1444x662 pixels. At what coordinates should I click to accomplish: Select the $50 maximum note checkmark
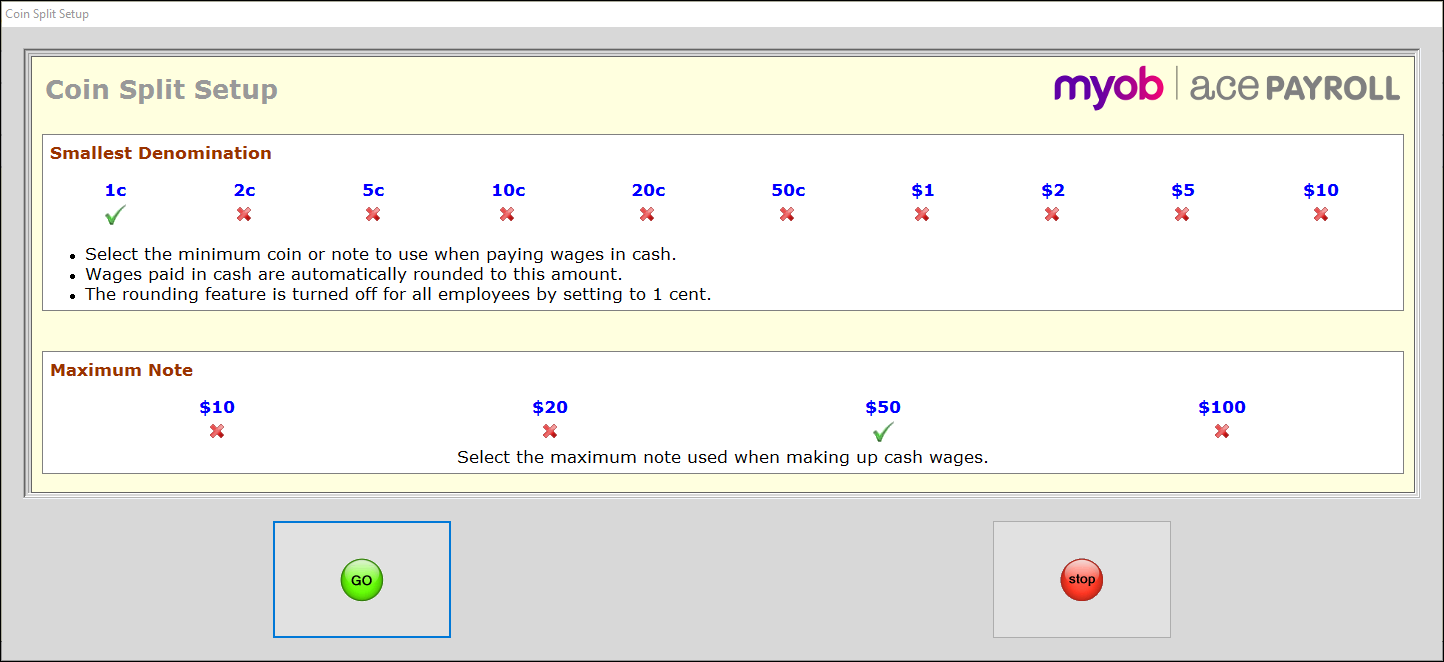pyautogui.click(x=883, y=432)
